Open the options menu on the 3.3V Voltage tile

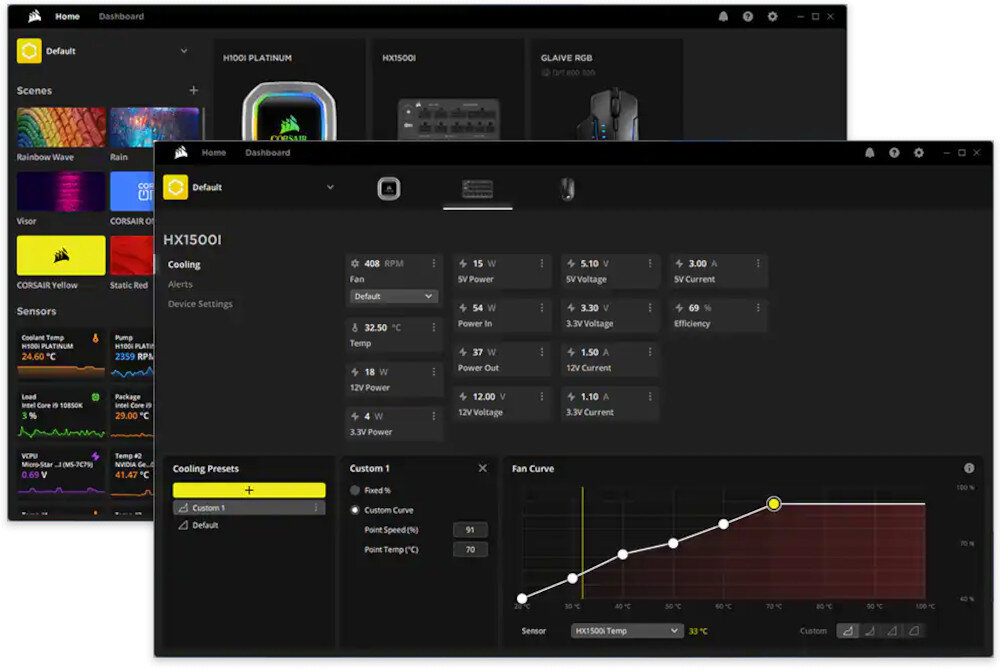pos(650,308)
